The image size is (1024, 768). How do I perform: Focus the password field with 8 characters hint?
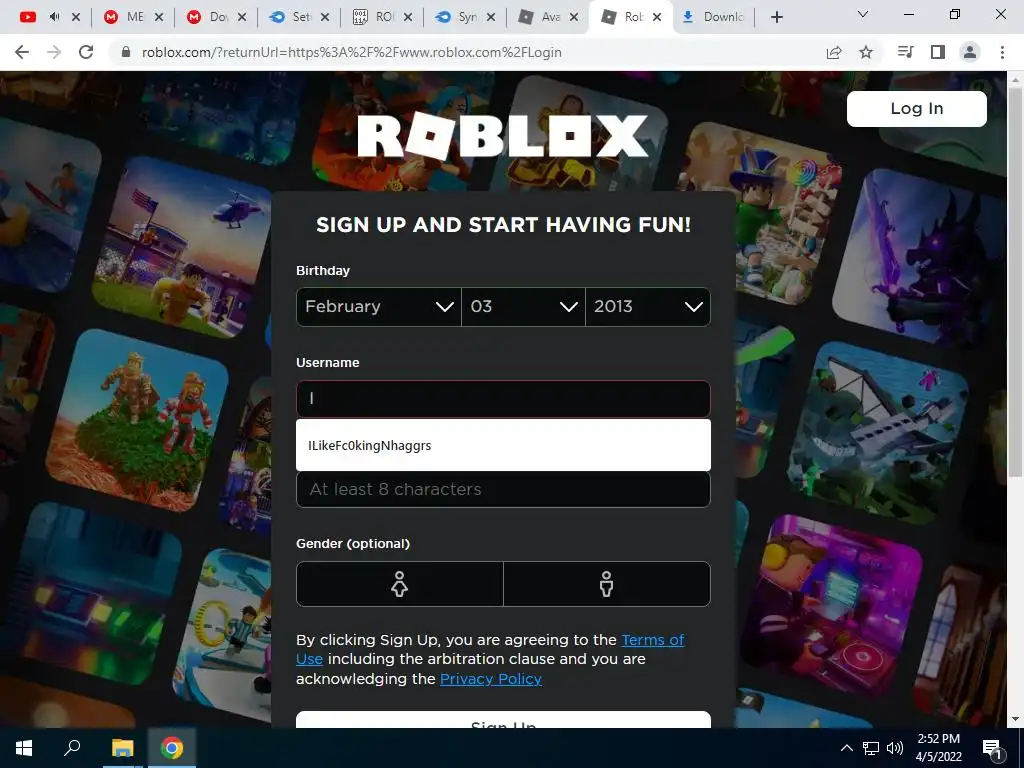[503, 489]
